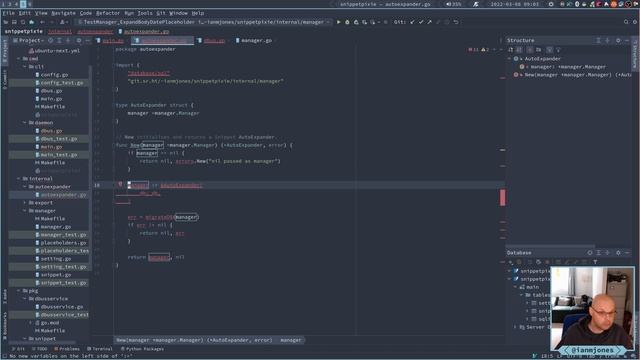Switch to workspace 5 in top bar

pyautogui.click(x=23, y=4)
